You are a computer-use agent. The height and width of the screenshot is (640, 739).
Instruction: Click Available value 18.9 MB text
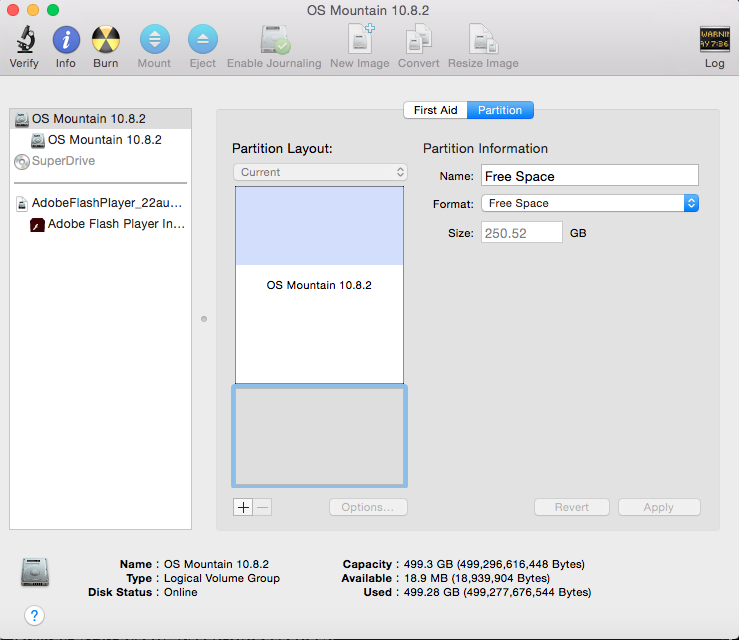pyautogui.click(x=476, y=578)
